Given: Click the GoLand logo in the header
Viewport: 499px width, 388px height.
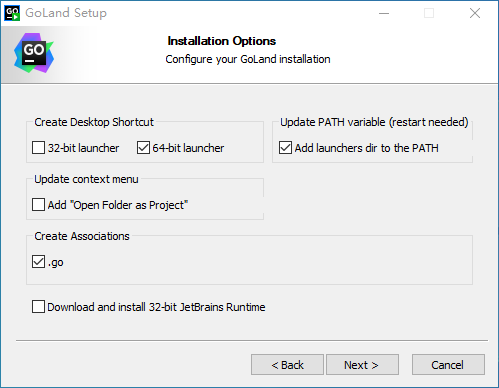Looking at the screenshot, I should pos(34,53).
